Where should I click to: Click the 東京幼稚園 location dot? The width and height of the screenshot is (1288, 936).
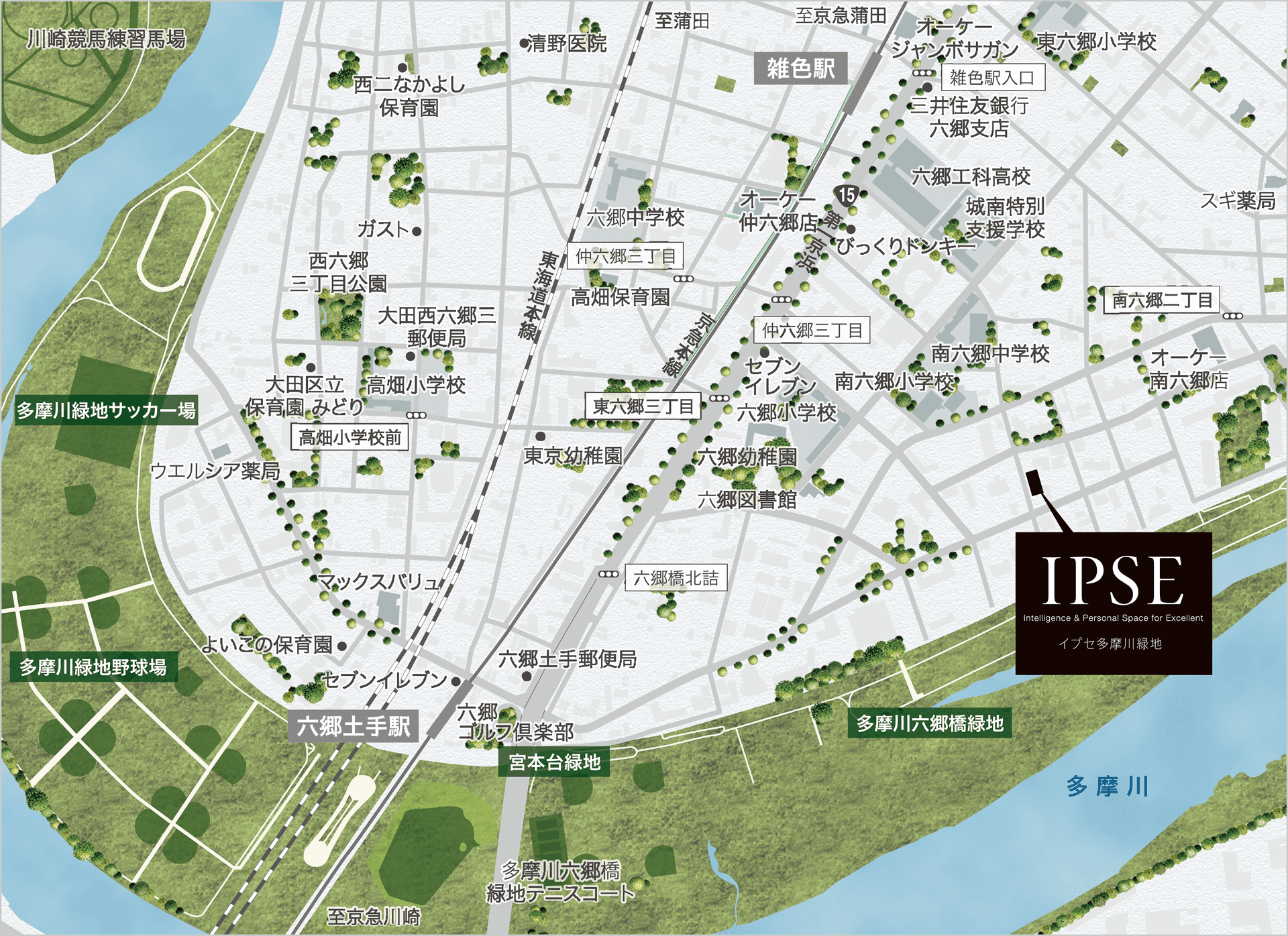click(540, 436)
